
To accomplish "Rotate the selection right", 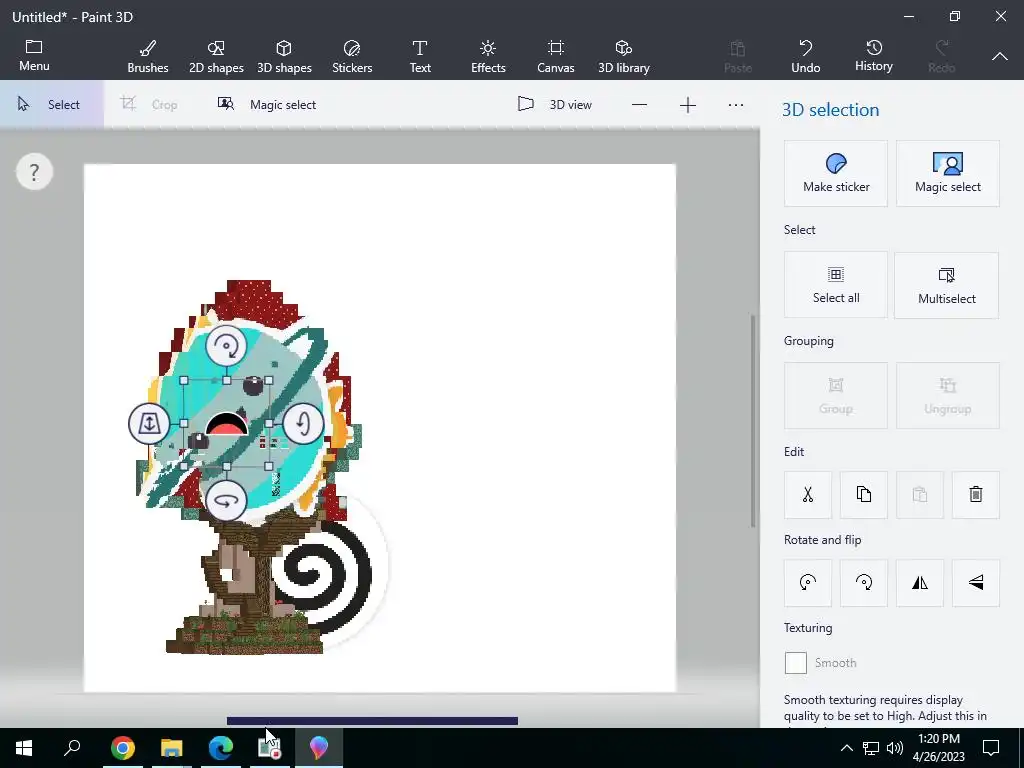I will [x=863, y=583].
